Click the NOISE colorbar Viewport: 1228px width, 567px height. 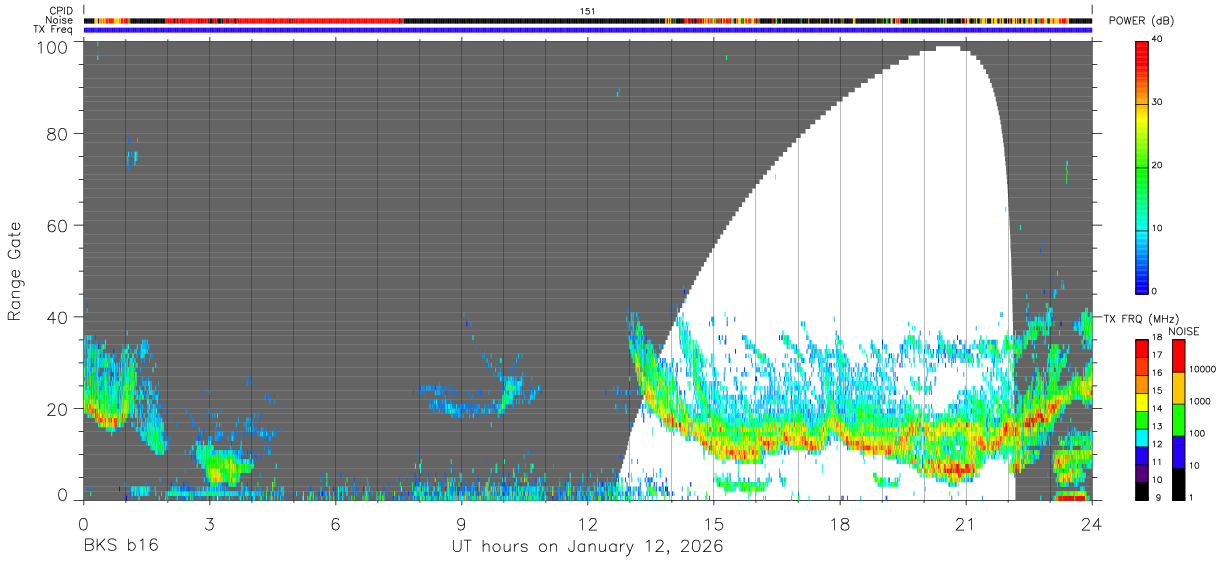coord(1178,419)
